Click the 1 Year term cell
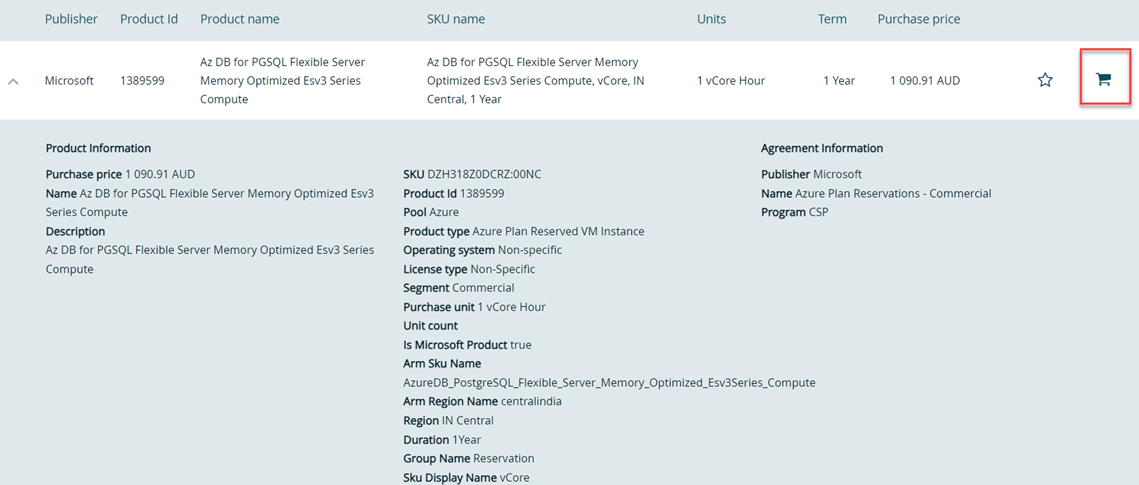The image size is (1139, 485). pos(839,81)
